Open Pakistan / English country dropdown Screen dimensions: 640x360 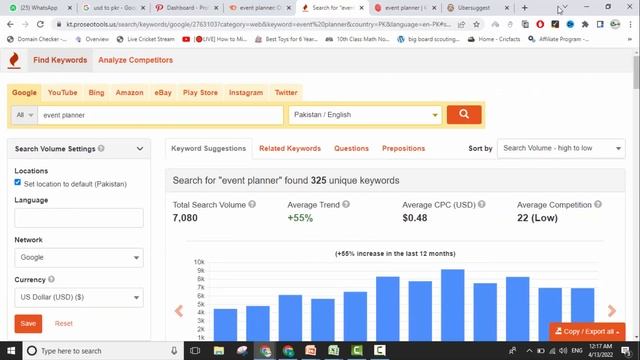[x=365, y=115]
